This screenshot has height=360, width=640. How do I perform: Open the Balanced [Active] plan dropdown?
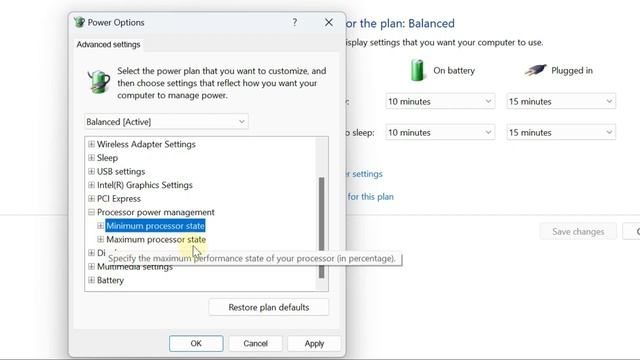click(x=166, y=122)
